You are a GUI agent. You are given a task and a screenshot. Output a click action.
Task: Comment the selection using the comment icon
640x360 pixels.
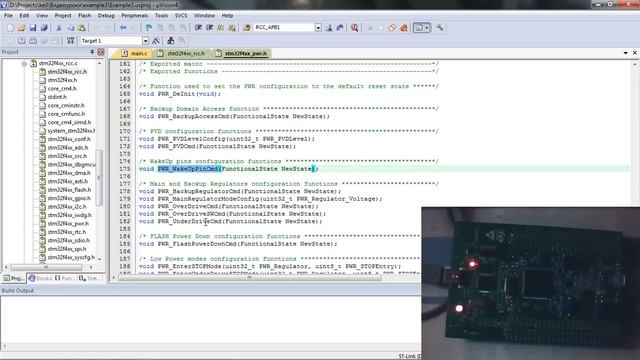(221, 28)
